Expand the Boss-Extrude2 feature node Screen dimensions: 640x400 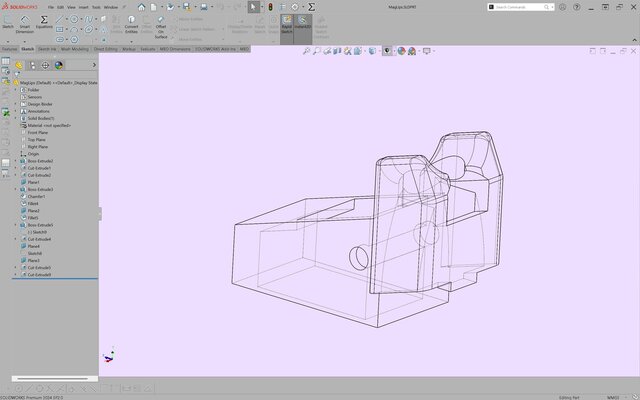pyautogui.click(x=16, y=161)
